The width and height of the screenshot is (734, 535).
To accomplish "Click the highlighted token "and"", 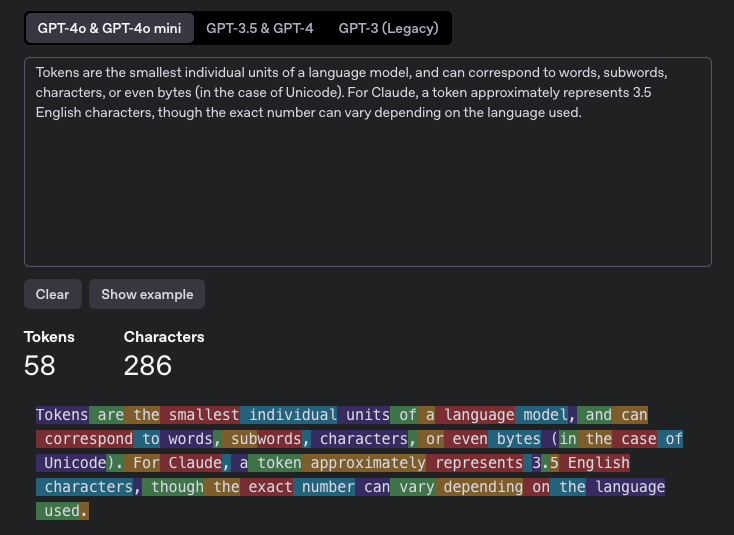I will click(x=595, y=415).
